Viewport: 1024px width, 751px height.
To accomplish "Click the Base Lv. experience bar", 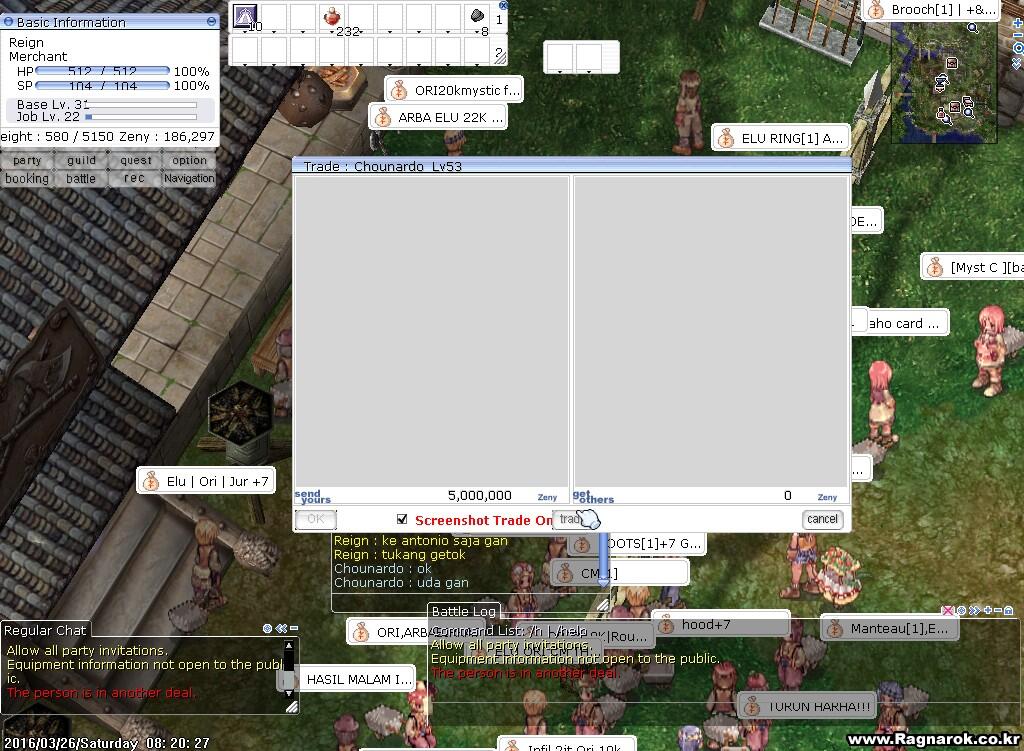I will pyautogui.click(x=141, y=104).
